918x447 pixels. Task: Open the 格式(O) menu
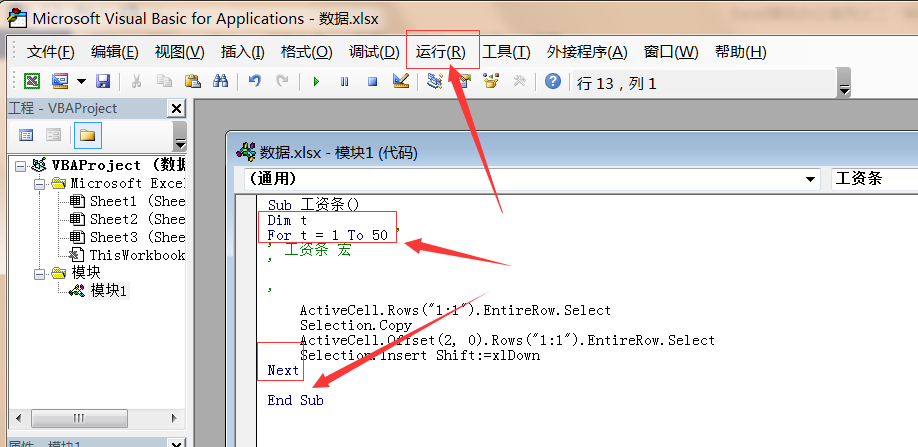pos(307,52)
